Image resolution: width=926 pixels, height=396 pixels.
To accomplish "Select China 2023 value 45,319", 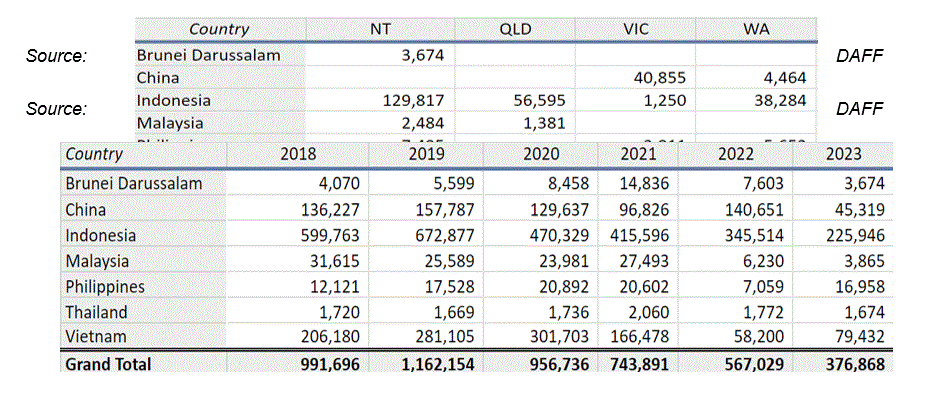I will tap(860, 210).
